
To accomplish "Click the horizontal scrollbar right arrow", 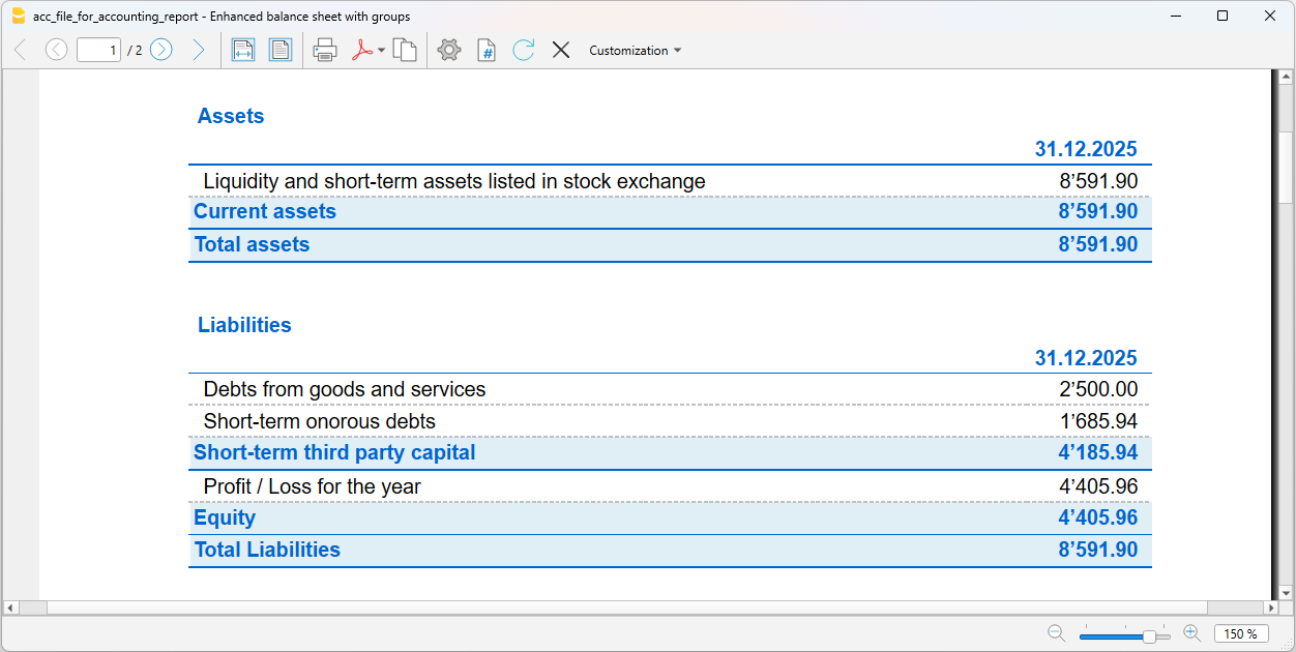I will click(x=1272, y=608).
